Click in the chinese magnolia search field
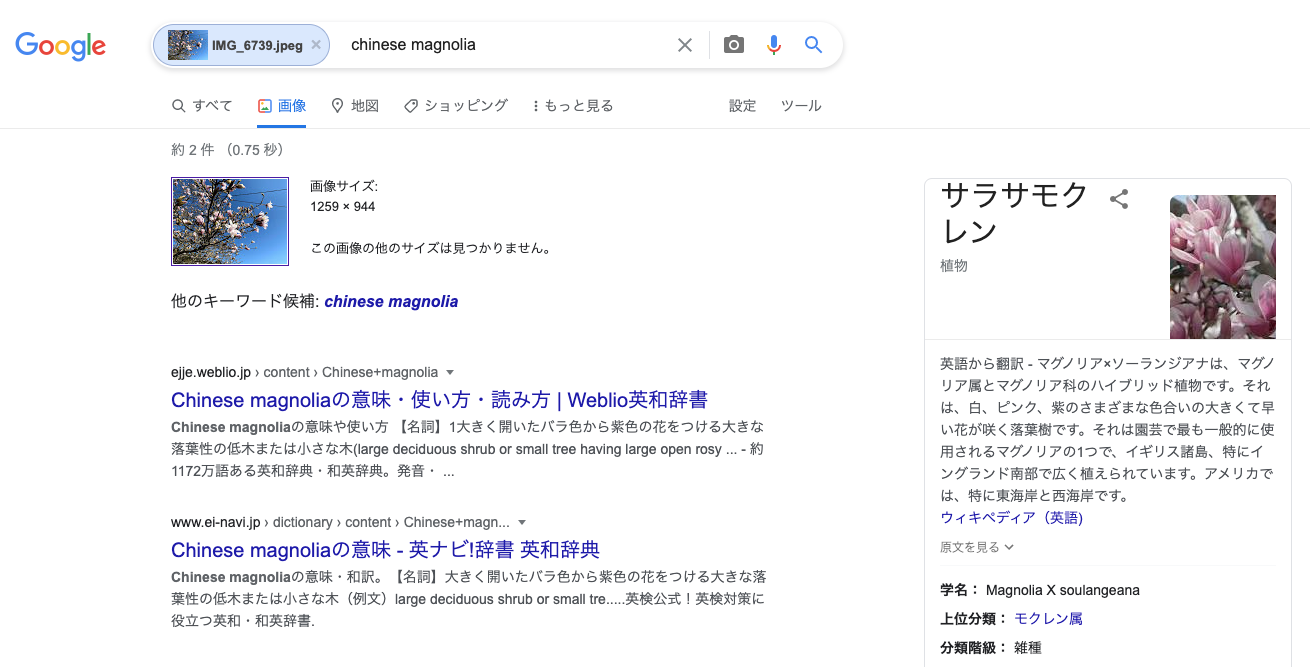The height and width of the screenshot is (667, 1310). [x=505, y=45]
